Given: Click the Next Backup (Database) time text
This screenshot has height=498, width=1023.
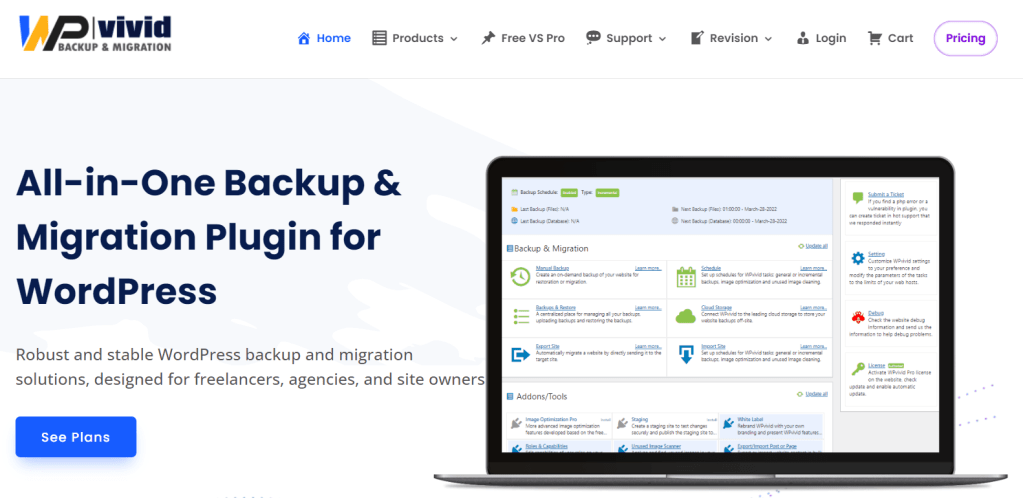Looking at the screenshot, I should click(x=734, y=221).
